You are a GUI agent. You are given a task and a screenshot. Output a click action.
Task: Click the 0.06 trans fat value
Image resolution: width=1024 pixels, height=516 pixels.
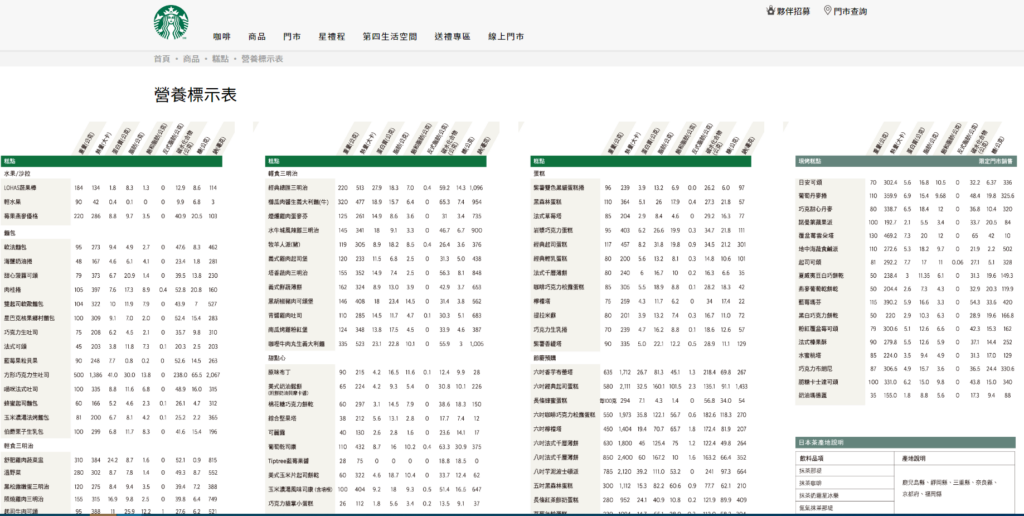click(x=958, y=262)
